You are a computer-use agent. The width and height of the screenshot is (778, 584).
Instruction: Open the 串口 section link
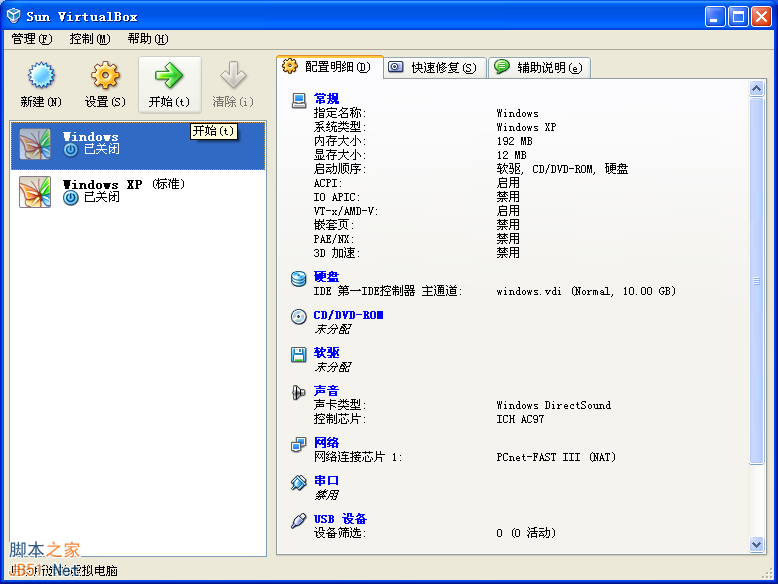(x=326, y=481)
